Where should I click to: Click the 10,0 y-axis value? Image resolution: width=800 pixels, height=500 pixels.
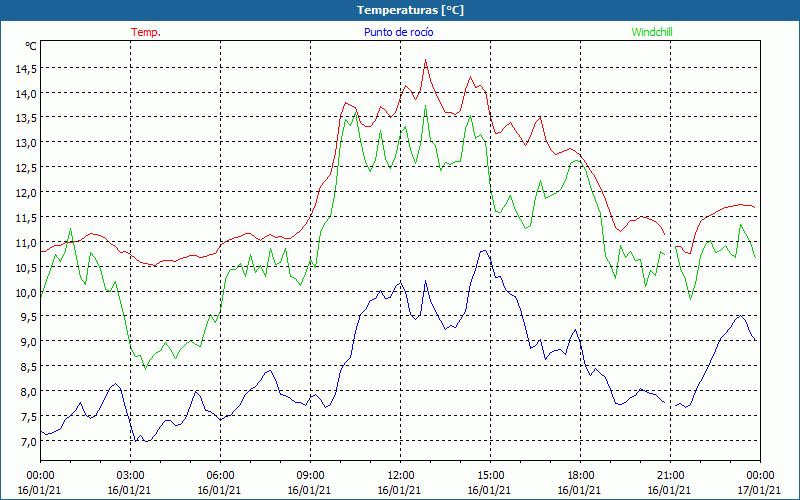tap(26, 292)
